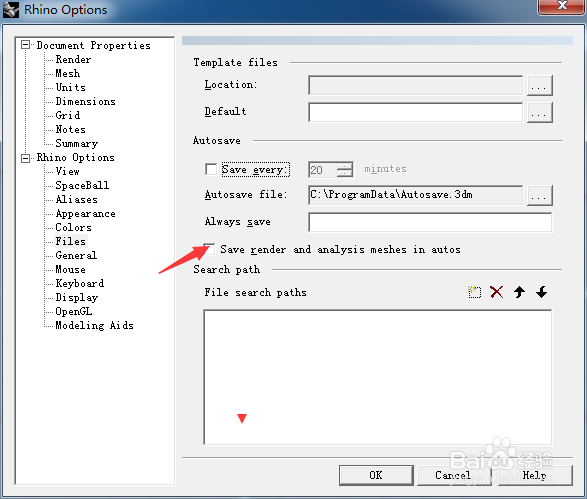Open the Appearance page
The image size is (587, 499).
(85, 214)
